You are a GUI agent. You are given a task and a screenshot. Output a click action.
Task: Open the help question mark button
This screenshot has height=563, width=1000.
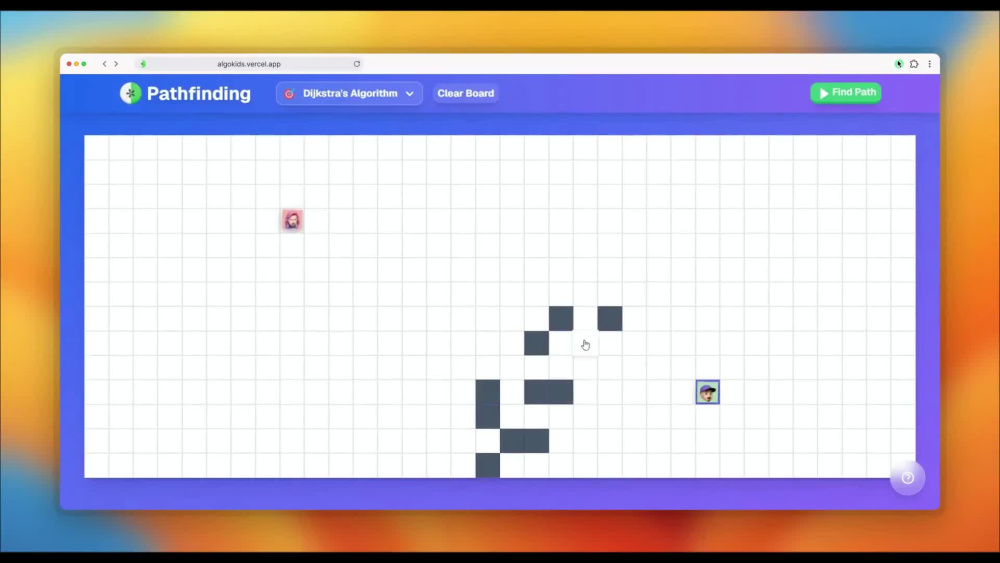[x=908, y=478]
